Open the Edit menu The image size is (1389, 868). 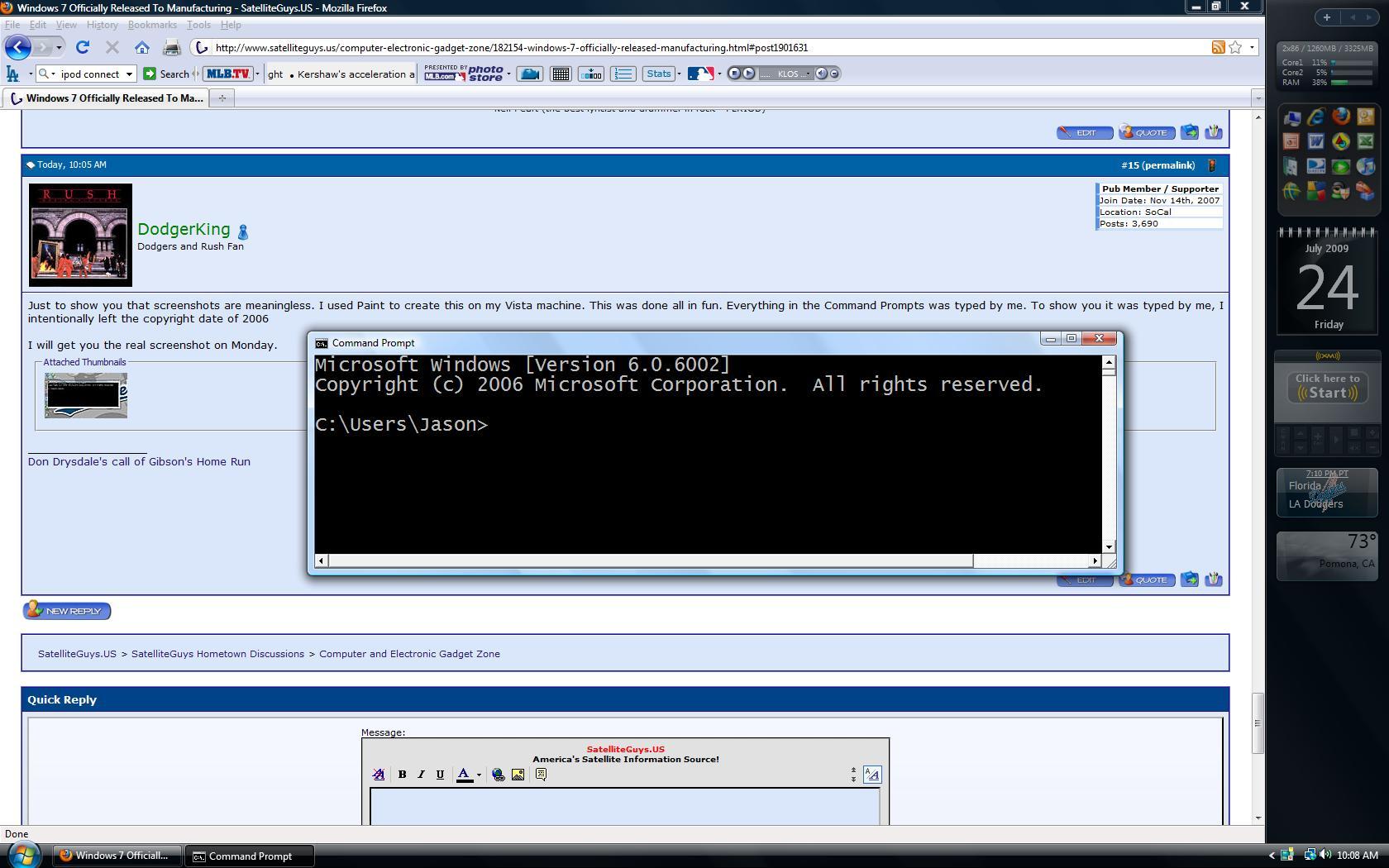[38, 25]
